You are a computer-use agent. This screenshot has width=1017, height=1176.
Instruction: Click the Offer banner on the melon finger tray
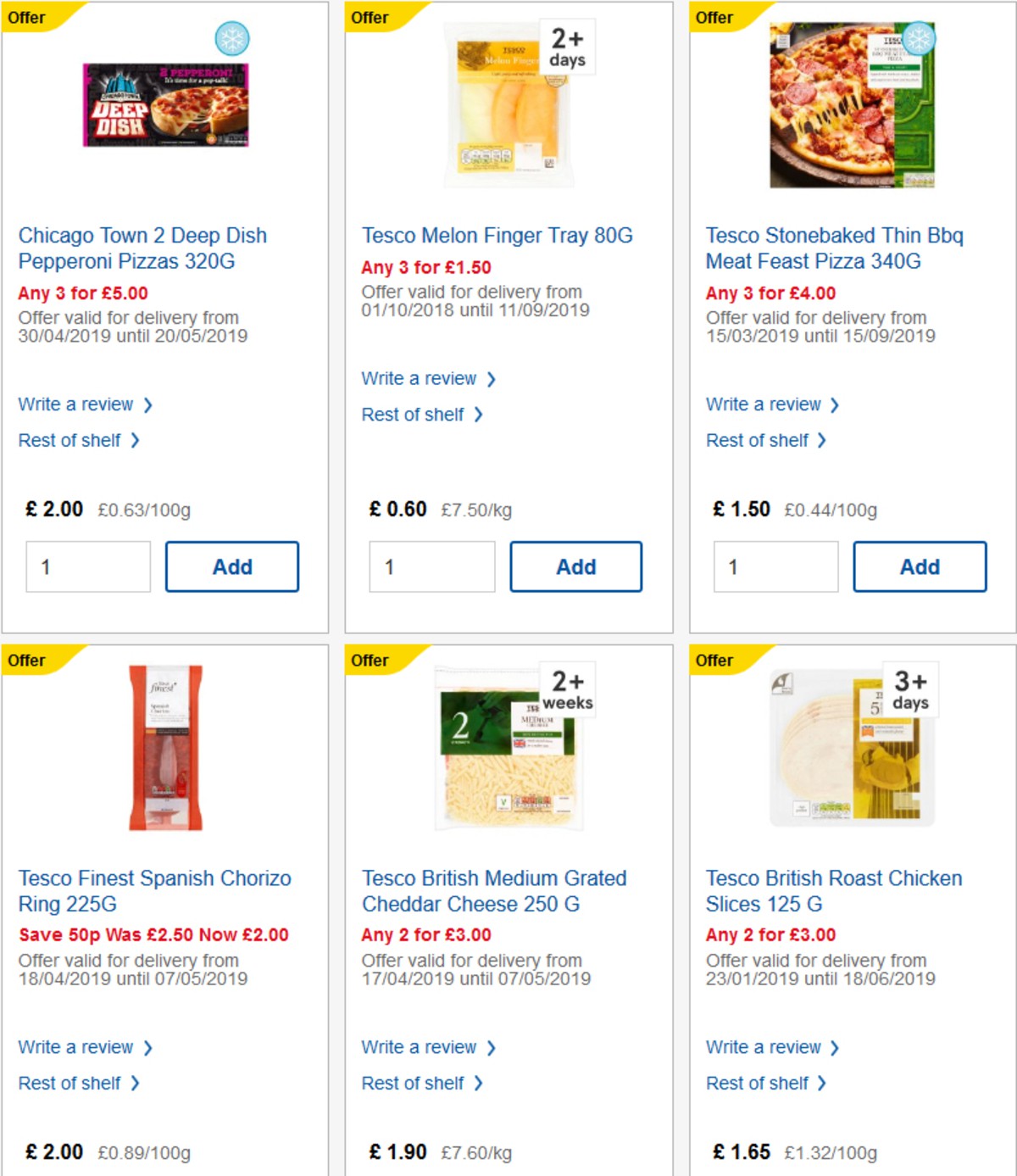pos(370,17)
